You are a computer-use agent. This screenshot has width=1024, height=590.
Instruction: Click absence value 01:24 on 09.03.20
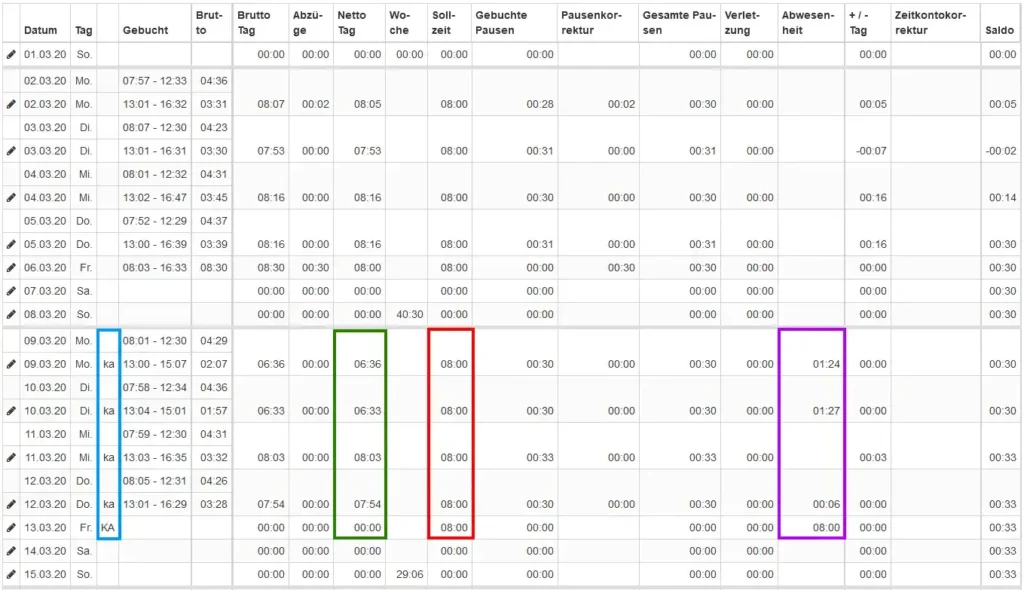pos(826,364)
